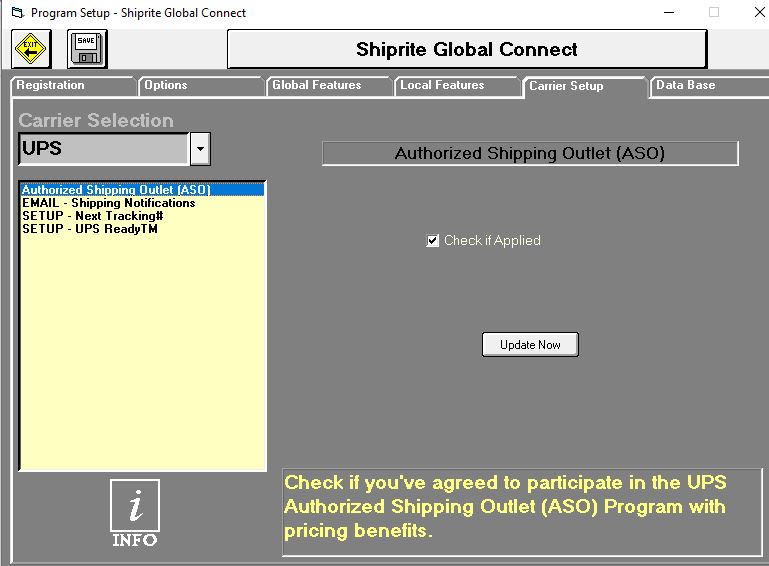This screenshot has width=769, height=566.
Task: Close the Program Setup window
Action: click(759, 13)
